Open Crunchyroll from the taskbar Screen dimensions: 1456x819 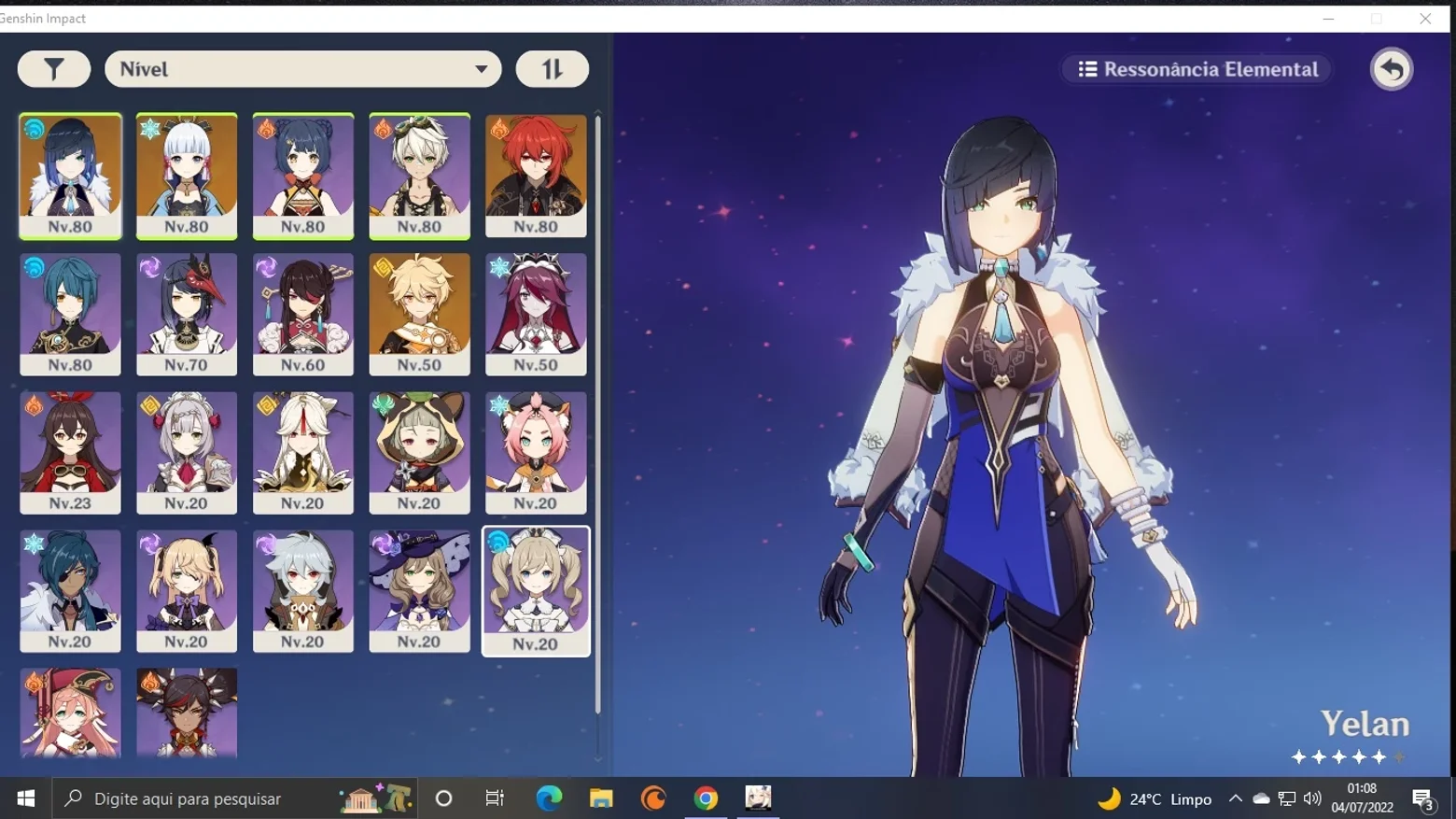coord(653,798)
